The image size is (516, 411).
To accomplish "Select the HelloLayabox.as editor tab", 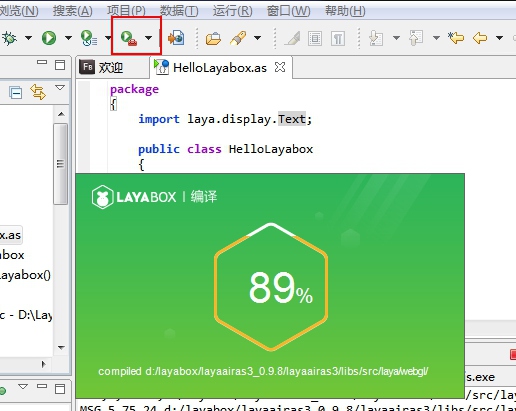I will point(220,68).
